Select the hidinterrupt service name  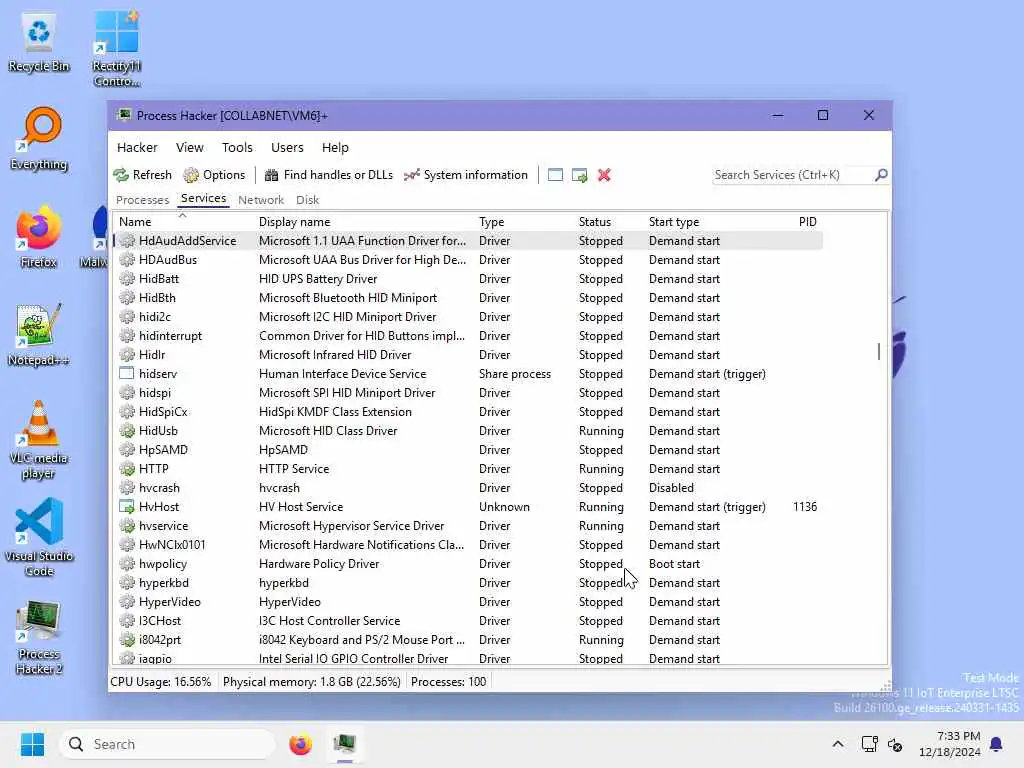(170, 336)
